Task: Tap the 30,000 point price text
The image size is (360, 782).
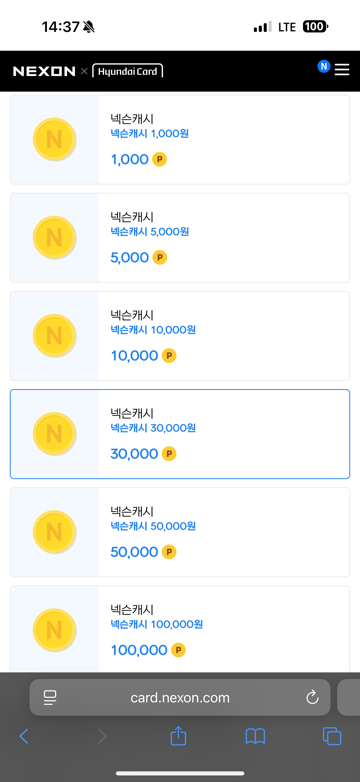Action: click(134, 454)
